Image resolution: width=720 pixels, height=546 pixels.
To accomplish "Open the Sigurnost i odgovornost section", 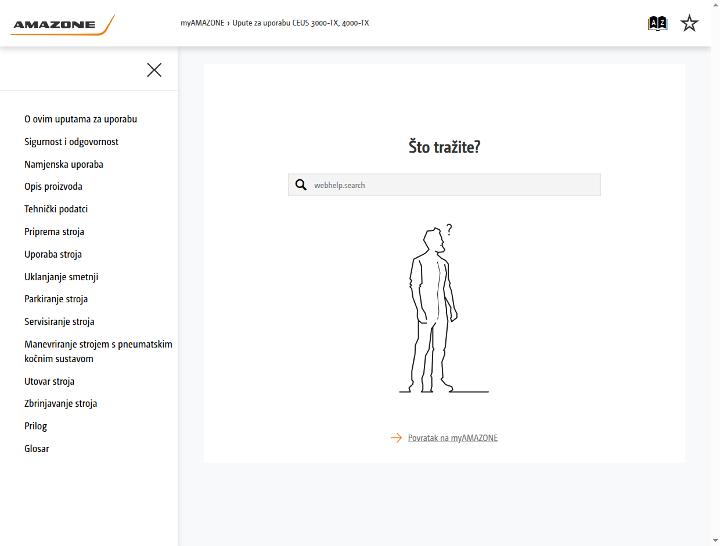I will (x=71, y=142).
